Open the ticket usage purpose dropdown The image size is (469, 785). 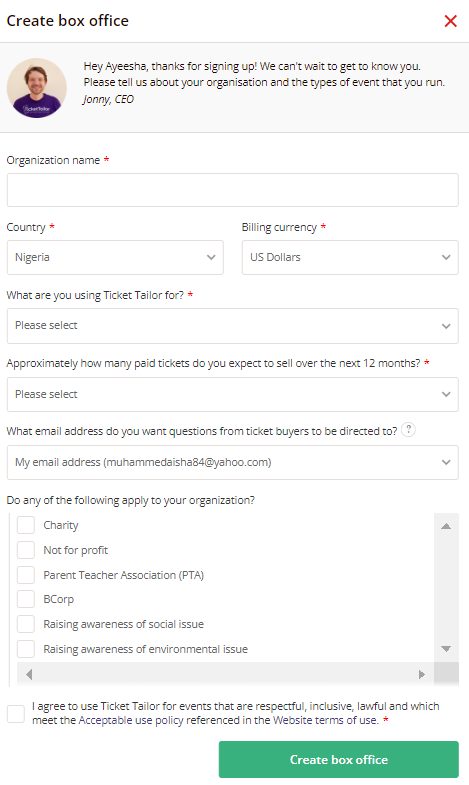[233, 326]
